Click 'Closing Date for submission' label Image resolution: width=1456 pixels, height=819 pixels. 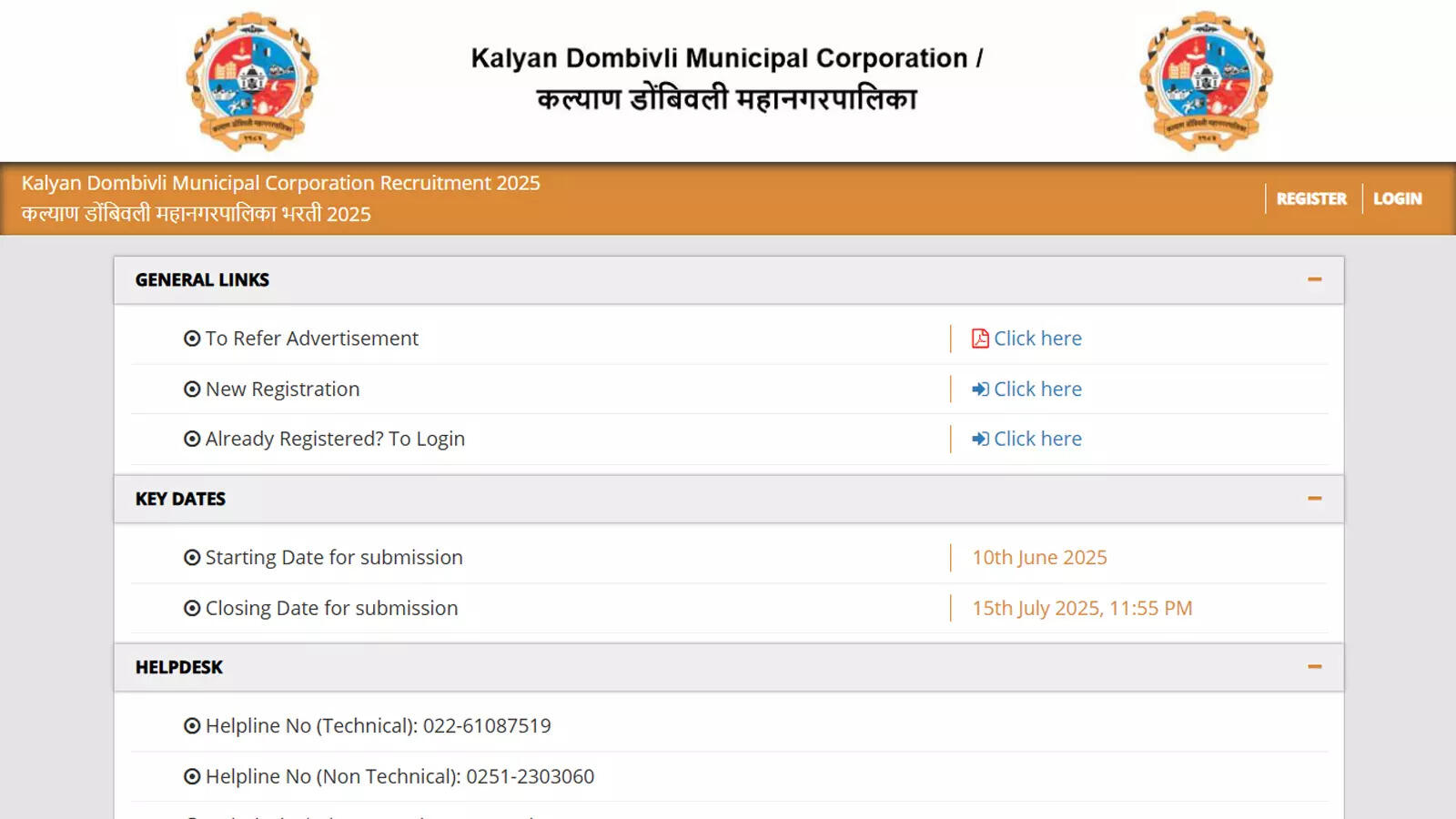pyautogui.click(x=331, y=608)
